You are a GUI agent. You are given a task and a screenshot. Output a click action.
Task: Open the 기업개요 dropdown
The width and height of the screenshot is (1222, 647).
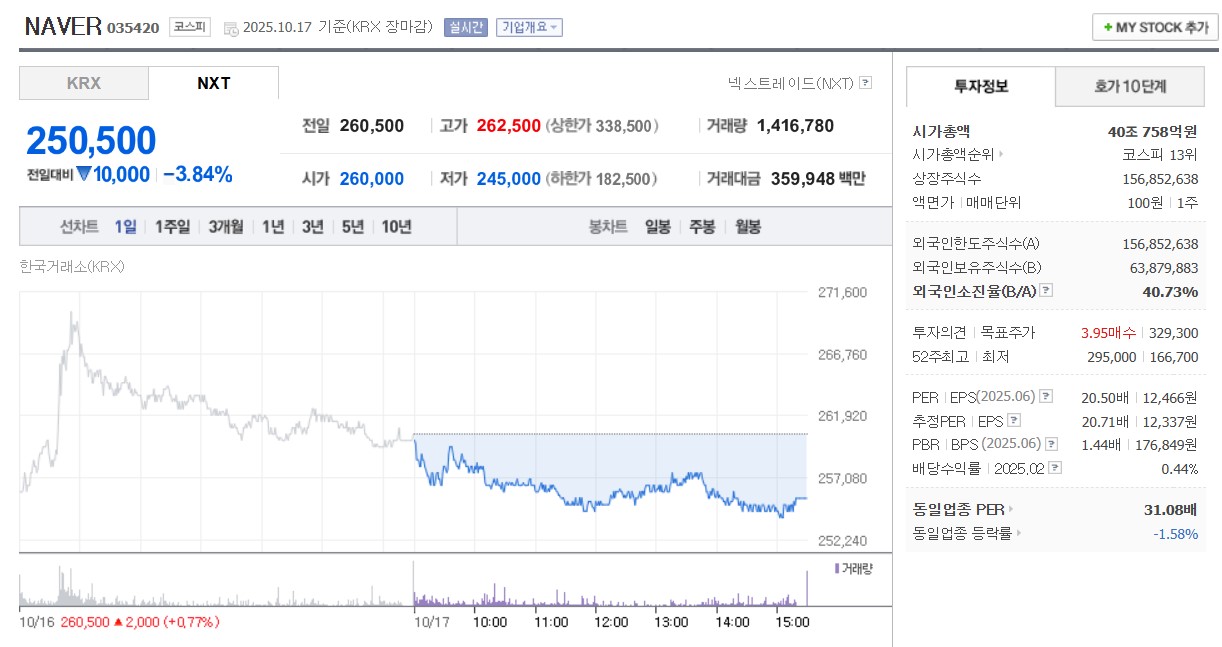(530, 27)
